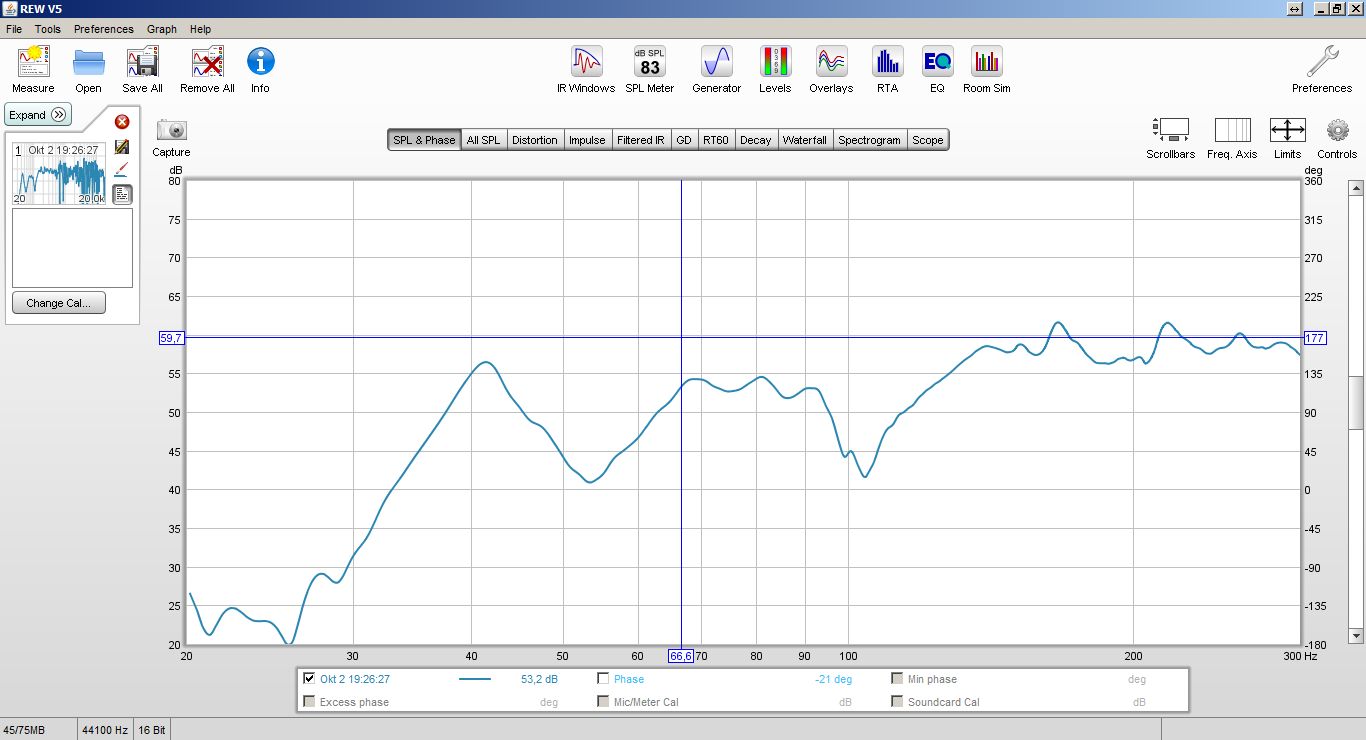Uncheck the Okt 2 19:26:27 trace checkbox
Screen dimensions: 1366x740
[x=309, y=679]
